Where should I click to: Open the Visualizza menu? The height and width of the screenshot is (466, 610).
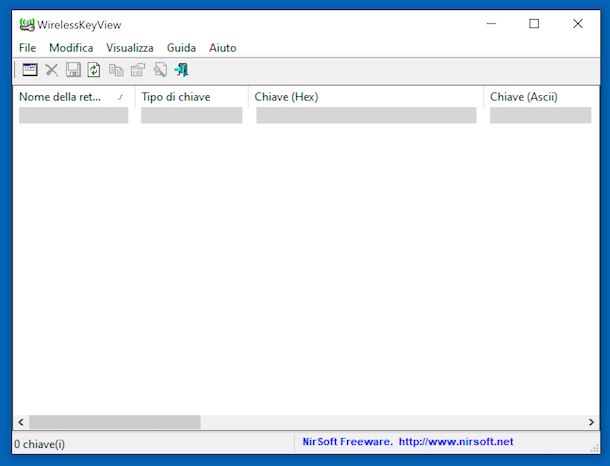coord(130,48)
